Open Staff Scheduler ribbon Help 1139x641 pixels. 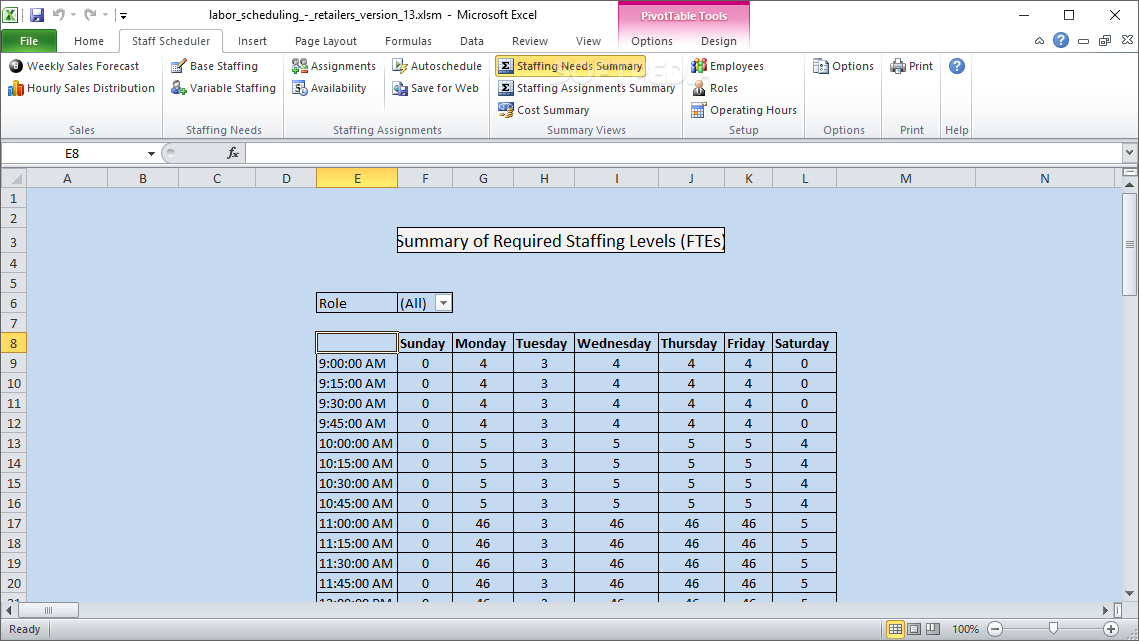point(957,66)
